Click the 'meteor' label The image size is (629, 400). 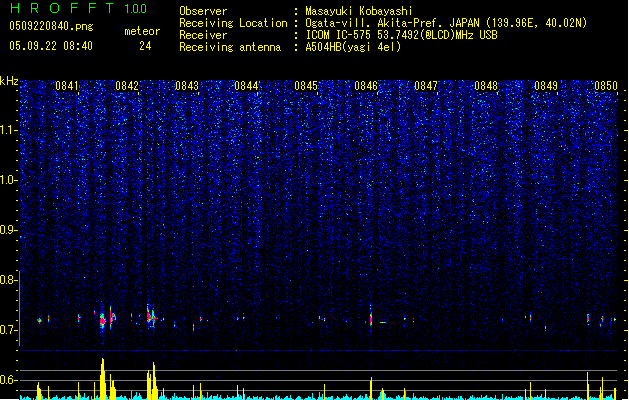(142, 31)
